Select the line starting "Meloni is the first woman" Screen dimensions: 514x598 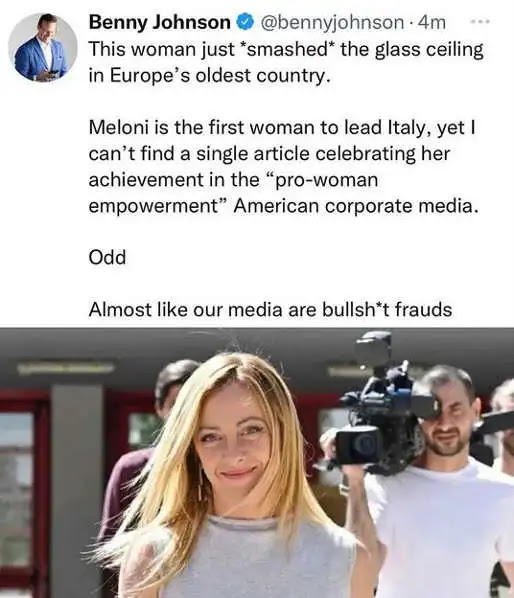coord(283,128)
